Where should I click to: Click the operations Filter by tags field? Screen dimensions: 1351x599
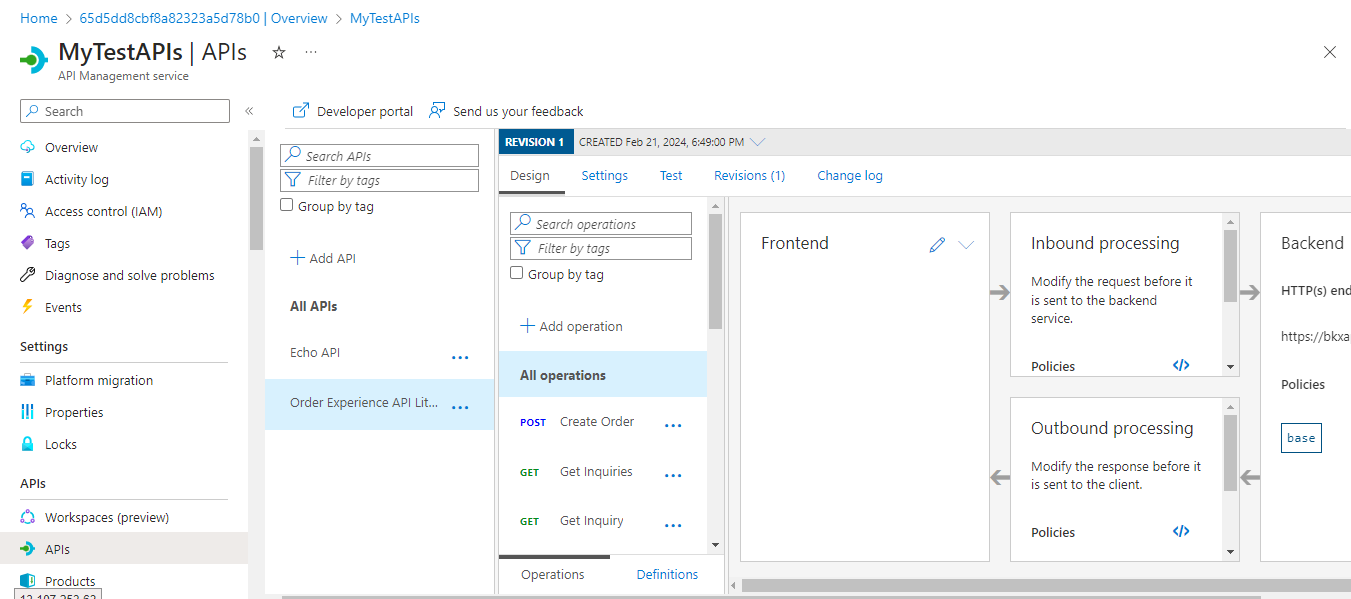(x=601, y=248)
